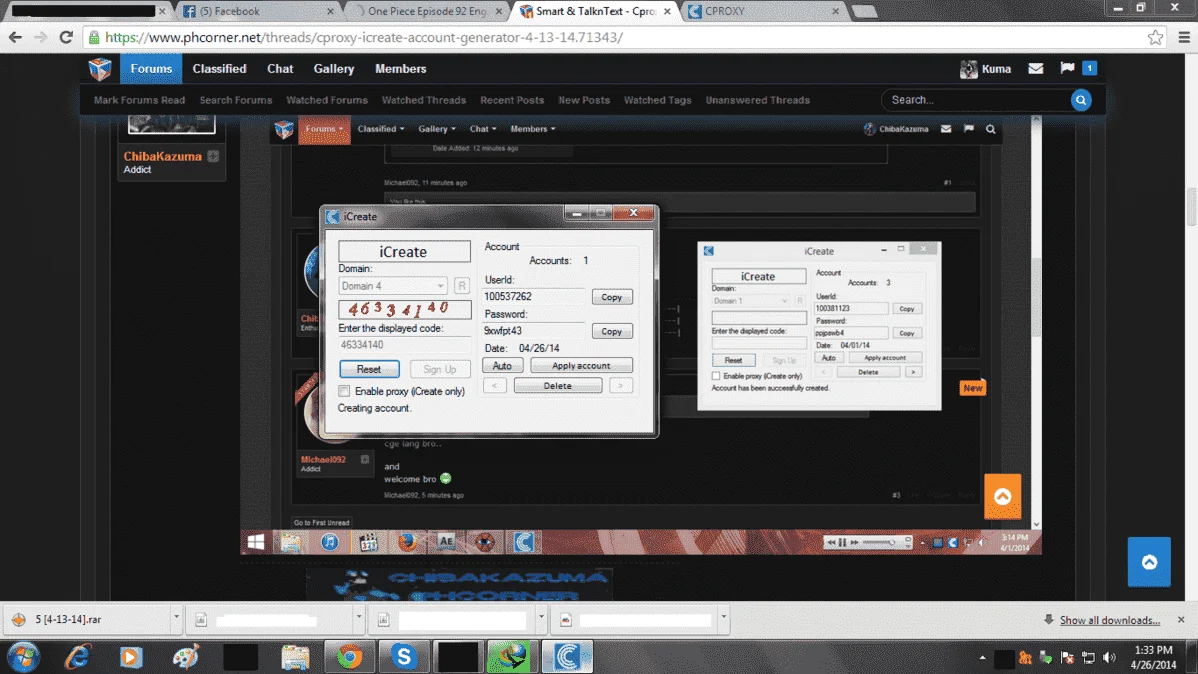This screenshot has width=1198, height=674.
Task: Copy the password 9xwfpt43
Action: tap(612, 332)
